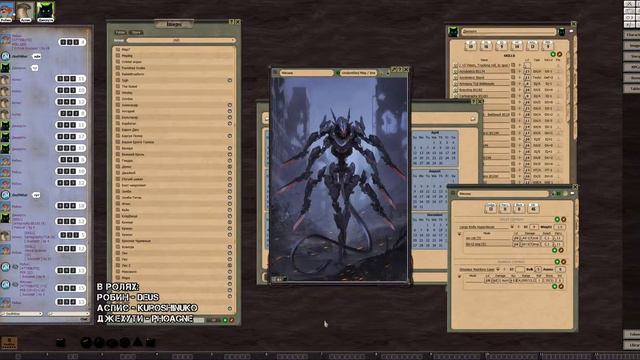Click orange edit button in Images window footer
Screen dimensions: 640x360
[232, 320]
